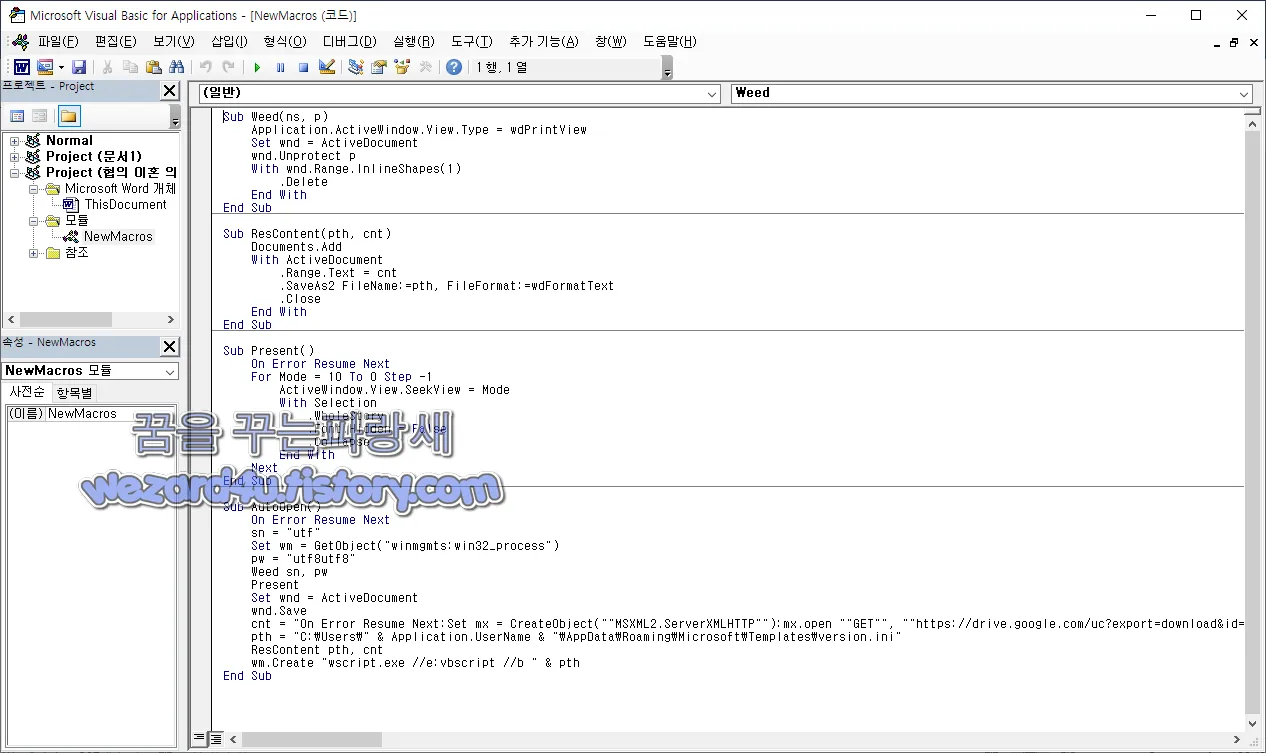Screen dimensions: 1266x753
Task: Toggle Design Mode icon
Action: [327, 67]
